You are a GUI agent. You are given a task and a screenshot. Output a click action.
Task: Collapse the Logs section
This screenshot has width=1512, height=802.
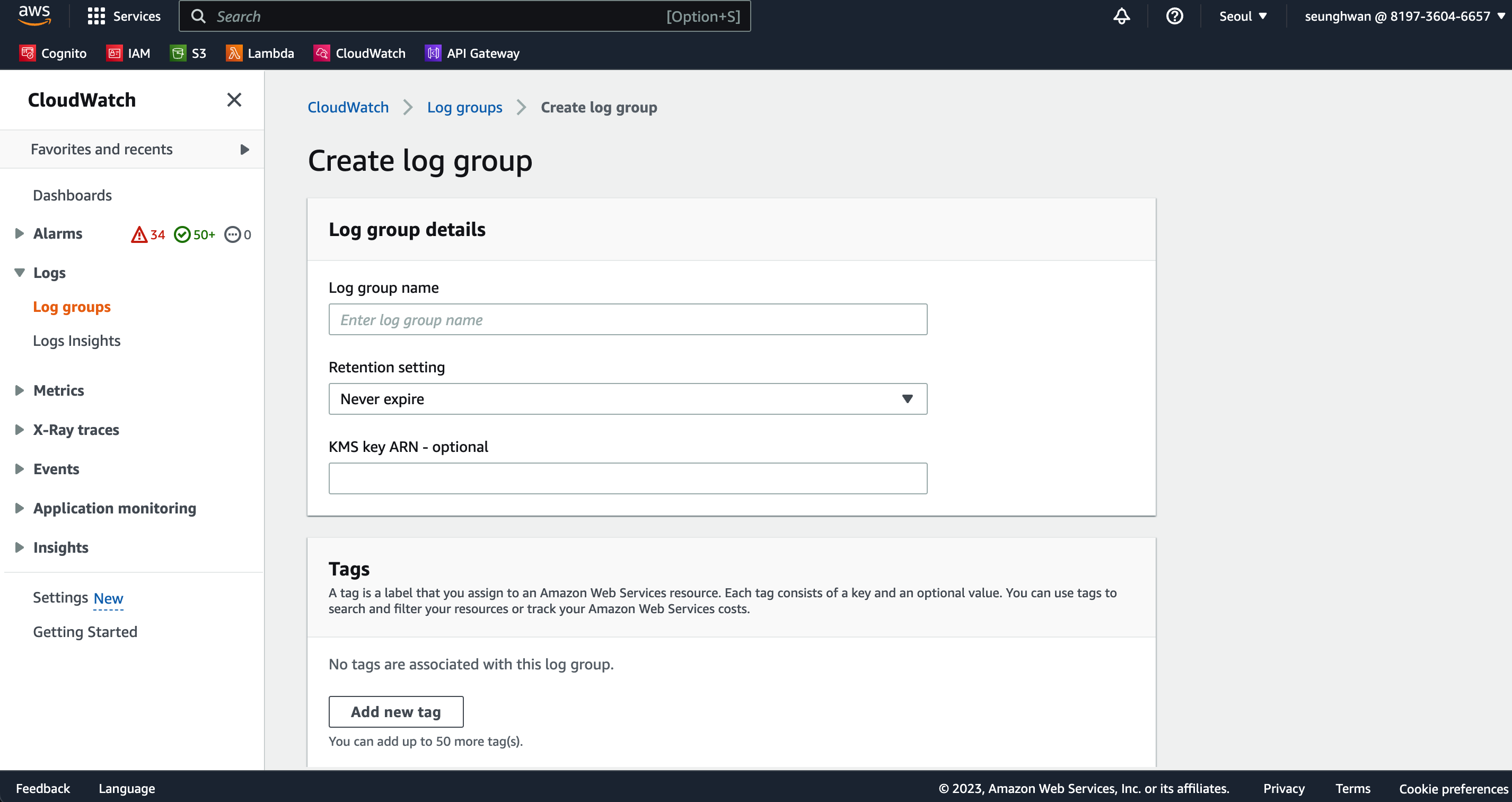[x=20, y=273]
